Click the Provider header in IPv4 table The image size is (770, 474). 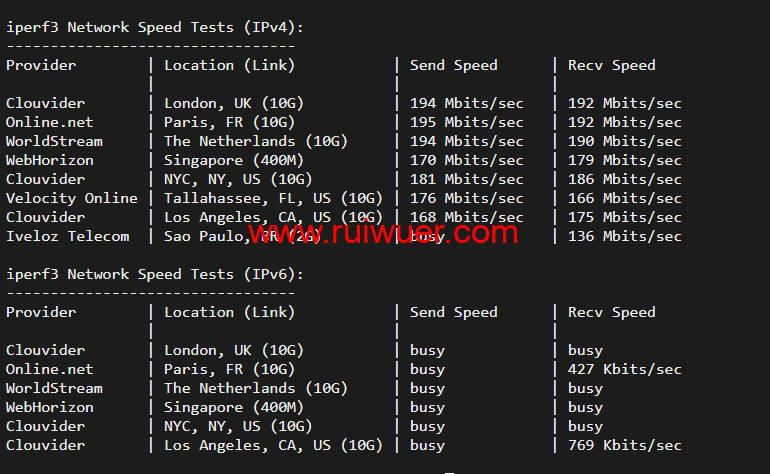41,65
